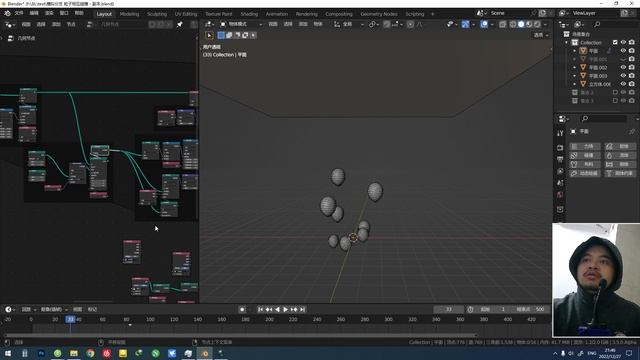The width and height of the screenshot is (640, 360).
Task: Click the playhead marker at frame 33
Action: tap(71, 319)
